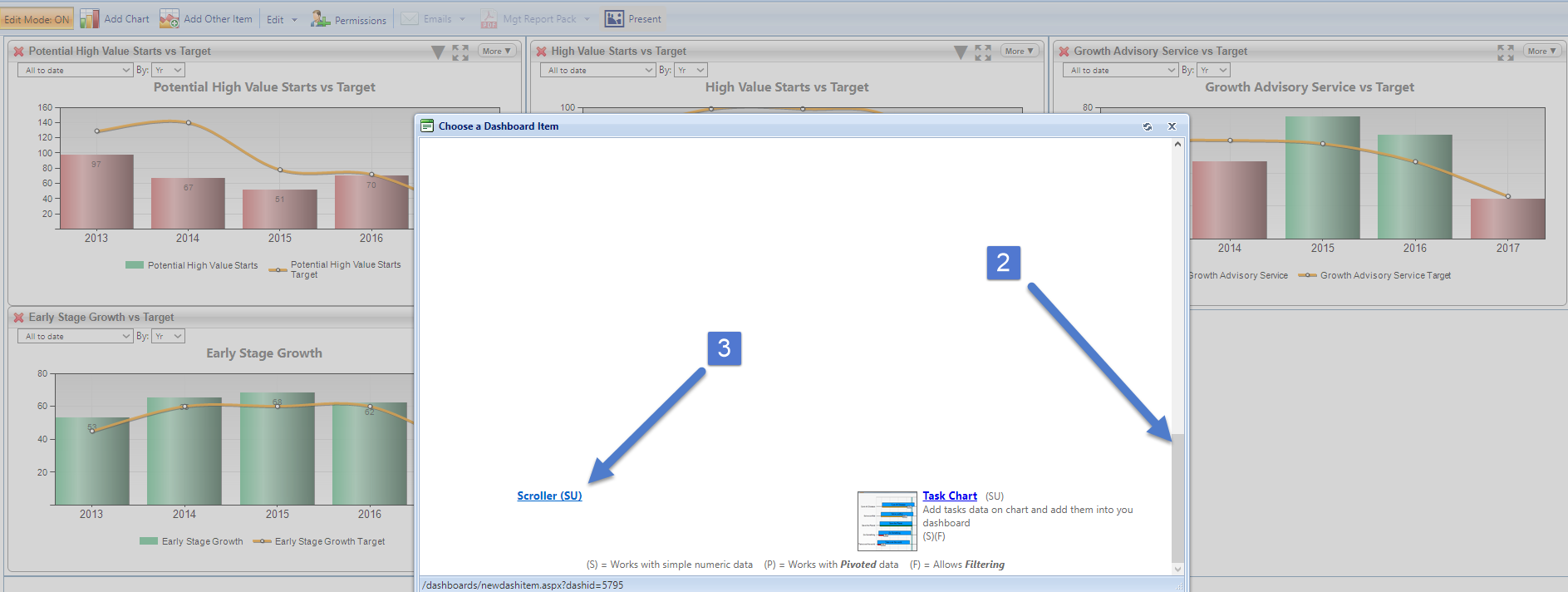The image size is (1568, 592).
Task: Click the 'Works with Pivoted data' legend text
Action: click(x=832, y=565)
